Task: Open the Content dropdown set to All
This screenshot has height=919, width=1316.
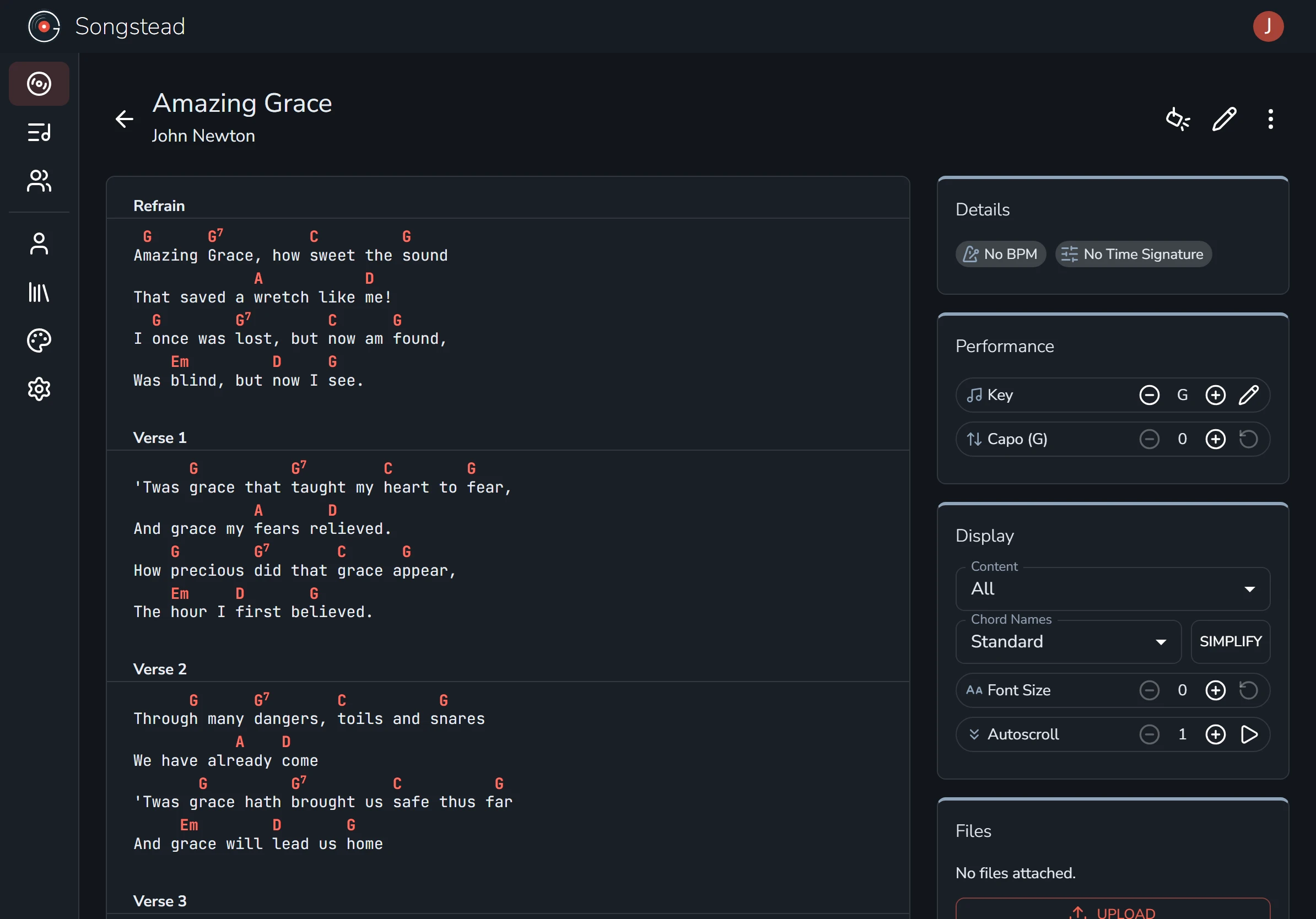Action: (1113, 588)
